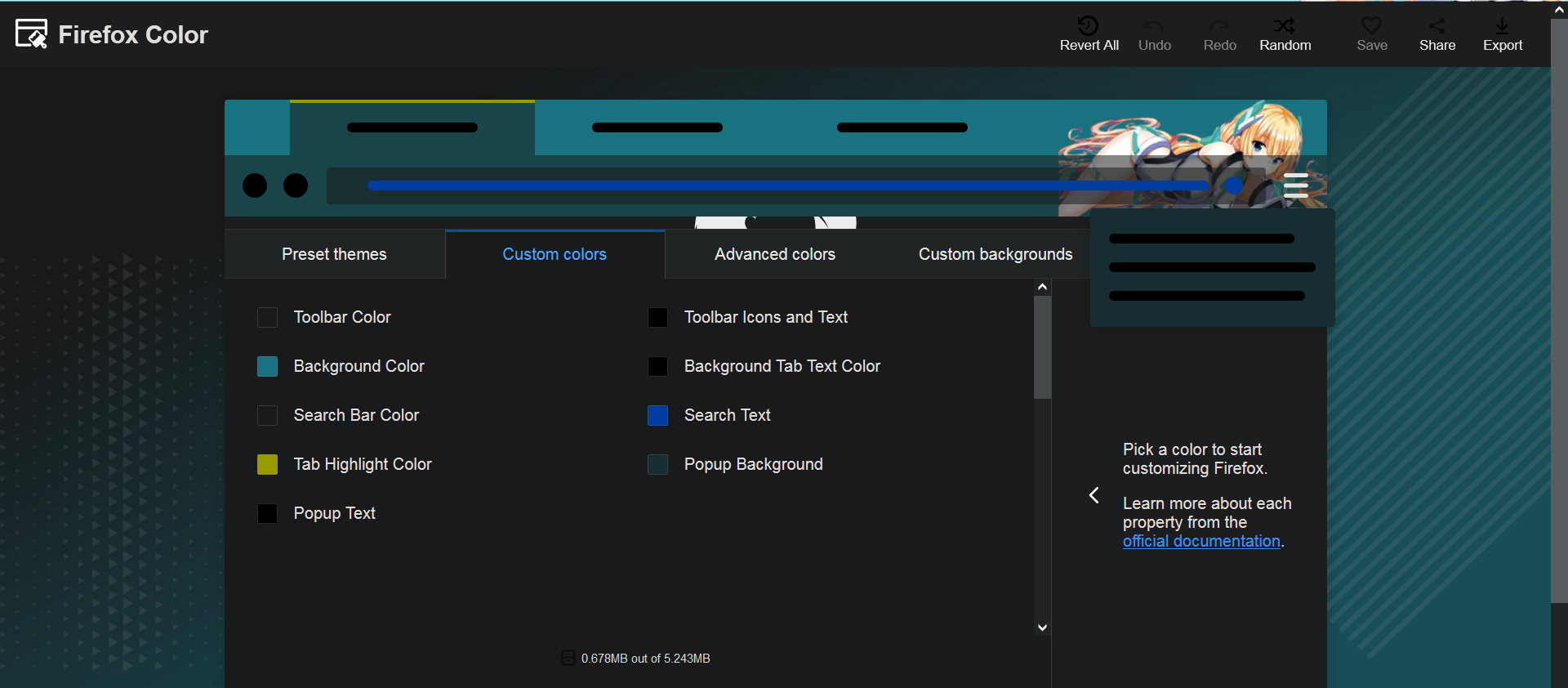Click the Background Tab Text Color label

(x=782, y=366)
